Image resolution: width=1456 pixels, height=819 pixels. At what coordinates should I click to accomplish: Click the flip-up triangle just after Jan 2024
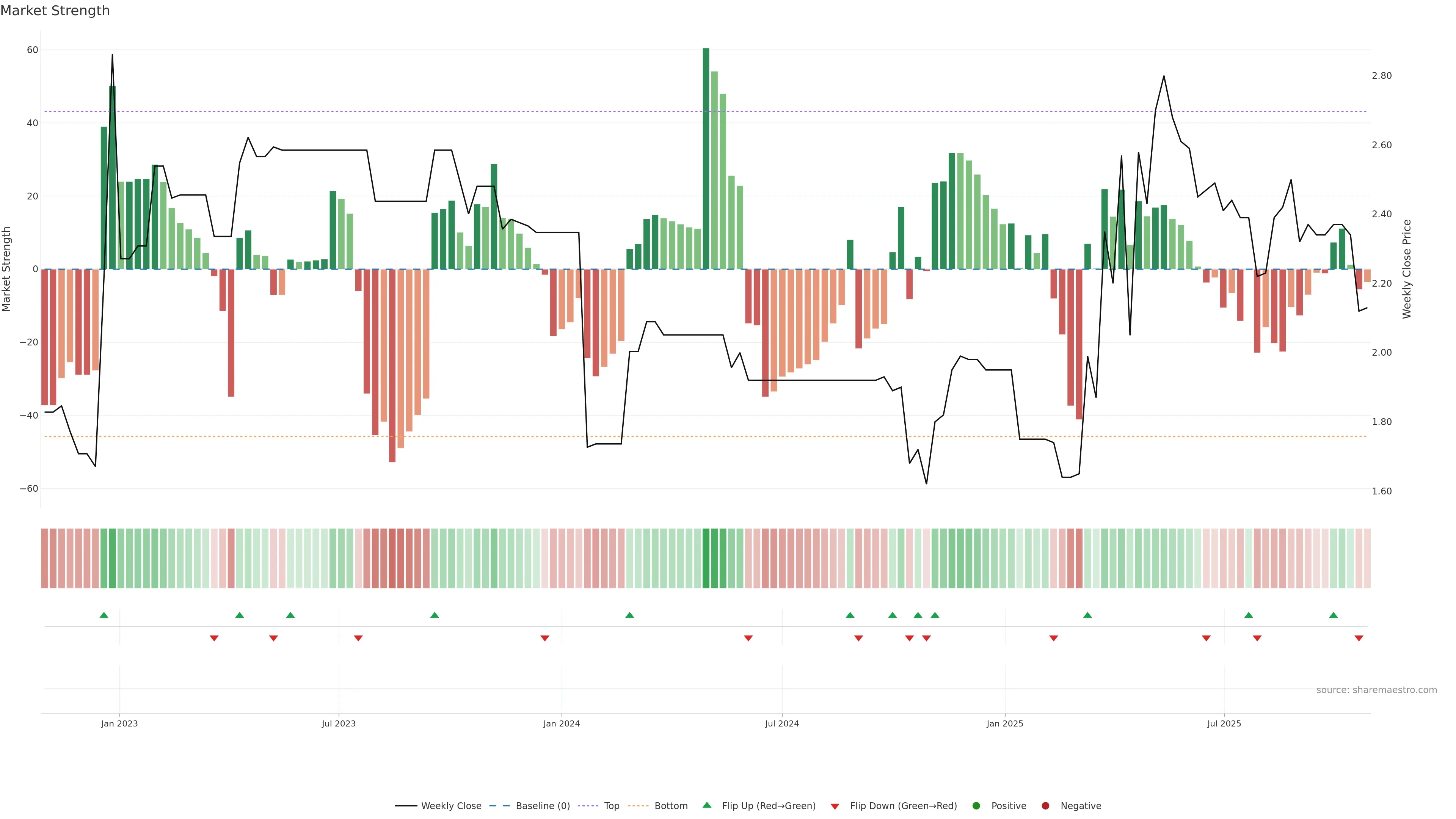point(630,615)
